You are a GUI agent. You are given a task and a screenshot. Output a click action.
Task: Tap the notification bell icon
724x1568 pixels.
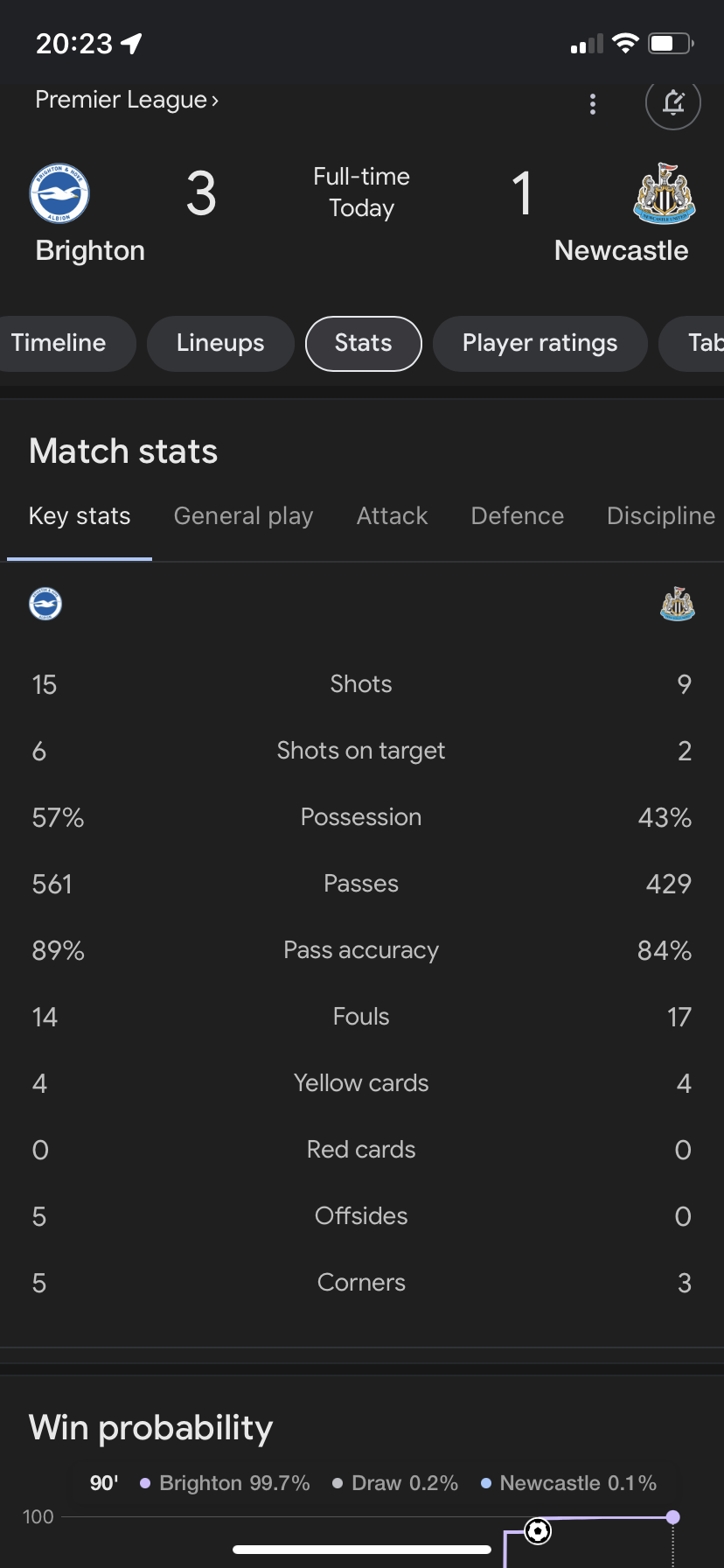[673, 102]
